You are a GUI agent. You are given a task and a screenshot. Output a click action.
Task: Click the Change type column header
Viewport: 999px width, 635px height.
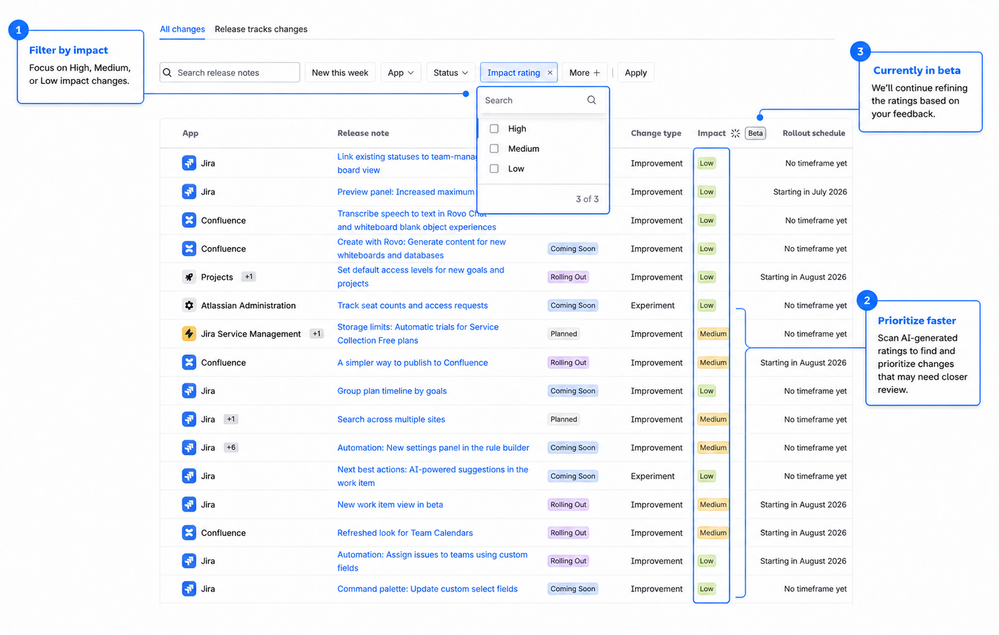tap(656, 133)
